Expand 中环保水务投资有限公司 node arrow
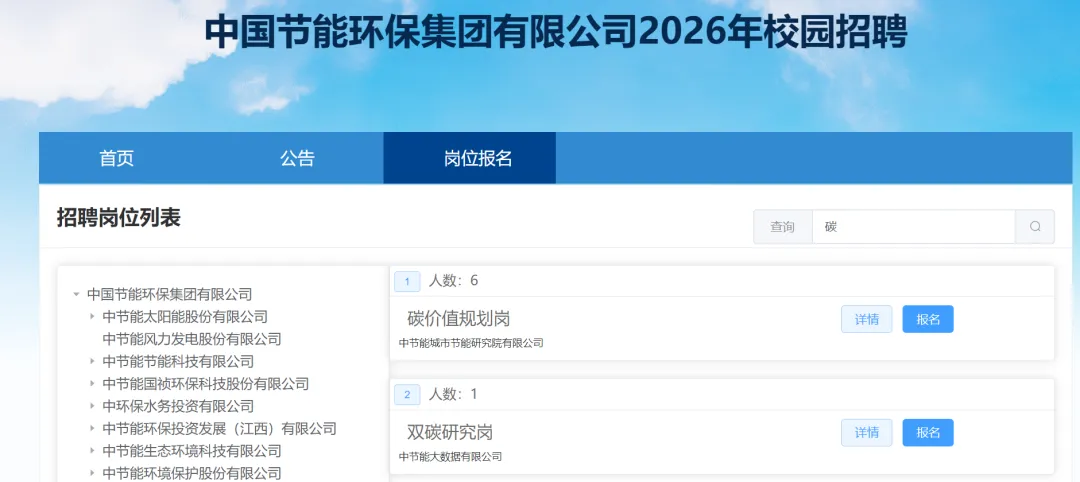 coord(92,406)
